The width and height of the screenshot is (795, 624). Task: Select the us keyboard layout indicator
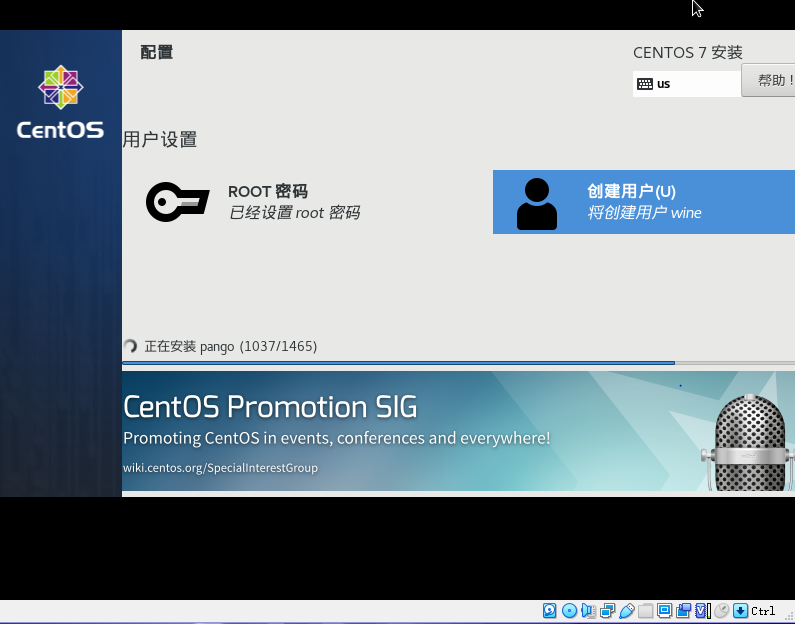[686, 84]
